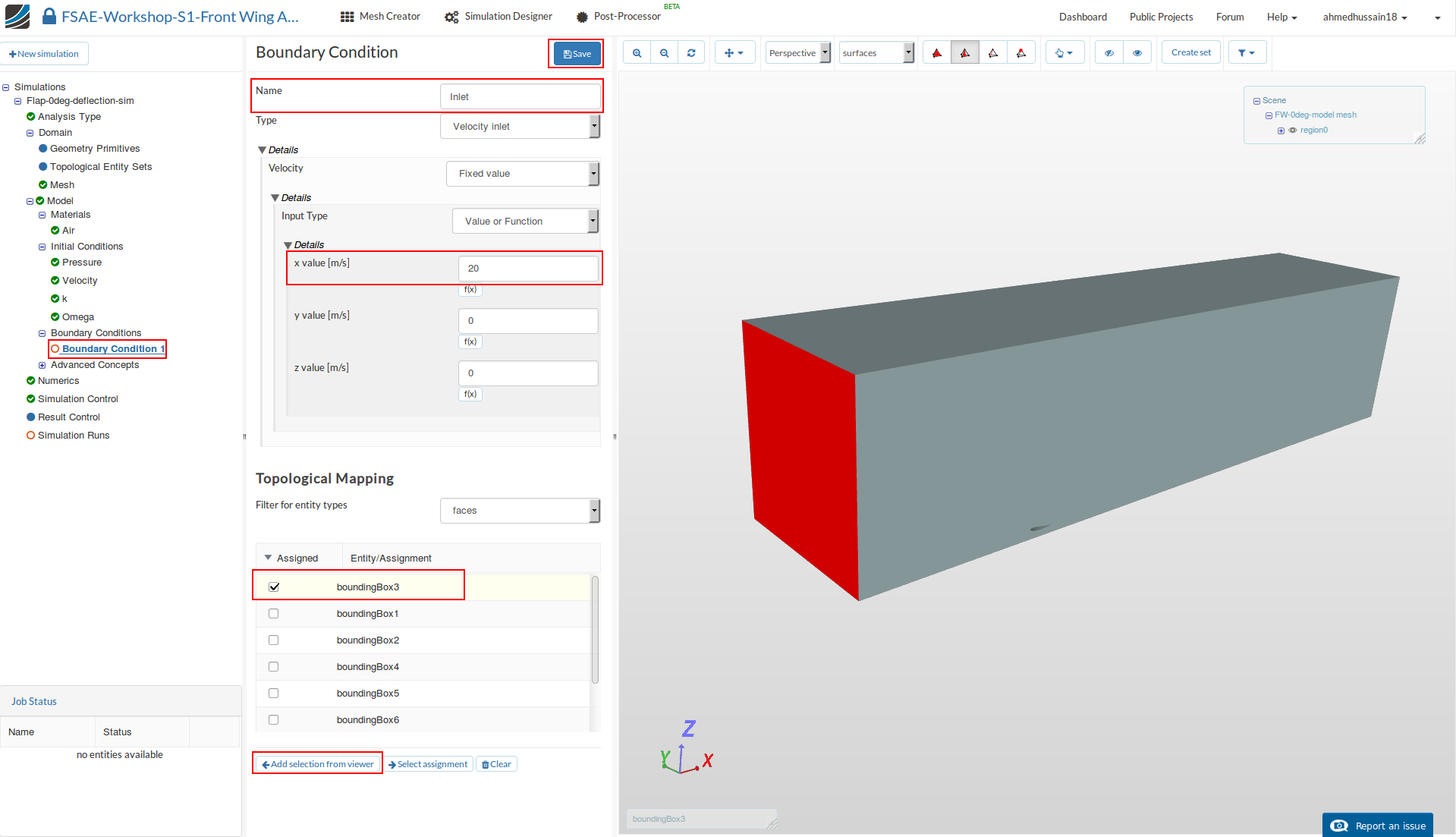Click the refresh view icon
Viewport: 1456px width, 837px height.
[x=691, y=52]
